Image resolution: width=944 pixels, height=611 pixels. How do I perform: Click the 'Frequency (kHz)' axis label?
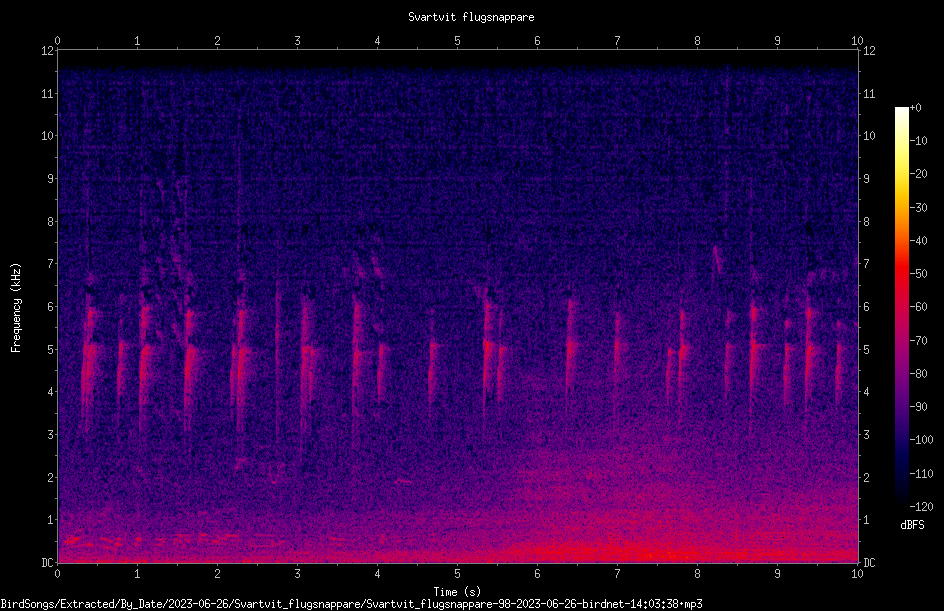point(16,308)
